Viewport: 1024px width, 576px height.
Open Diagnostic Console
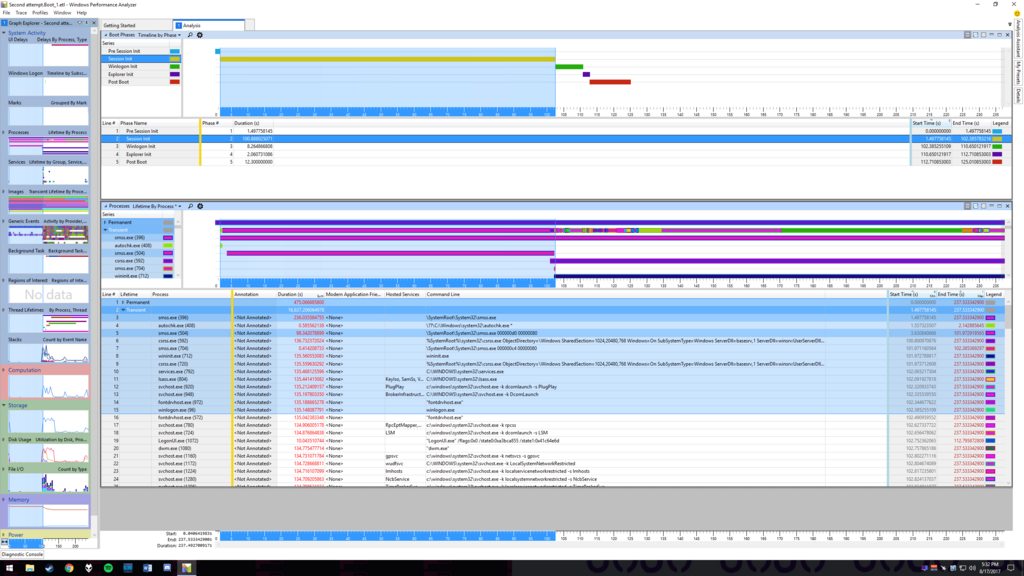tap(22, 554)
